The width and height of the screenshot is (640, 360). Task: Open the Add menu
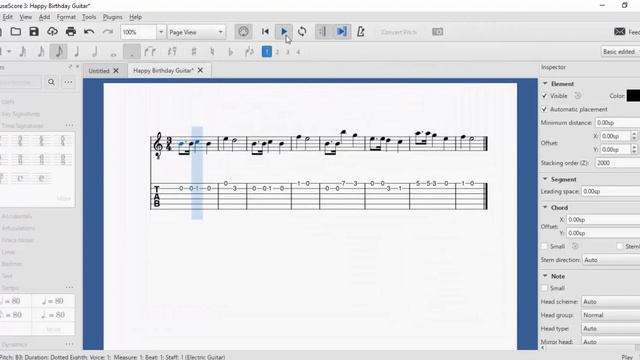coord(44,17)
